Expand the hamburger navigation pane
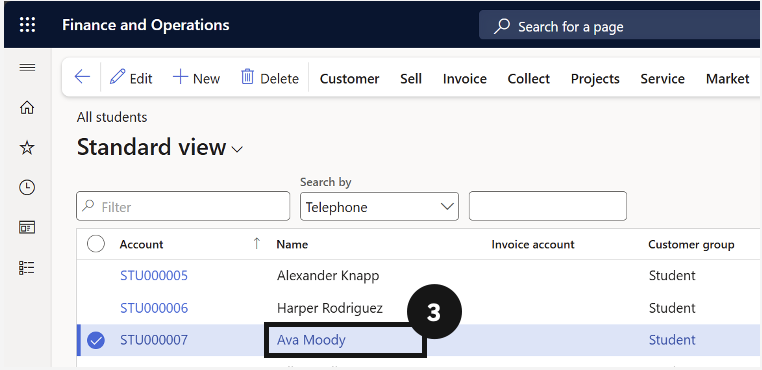 coord(27,68)
